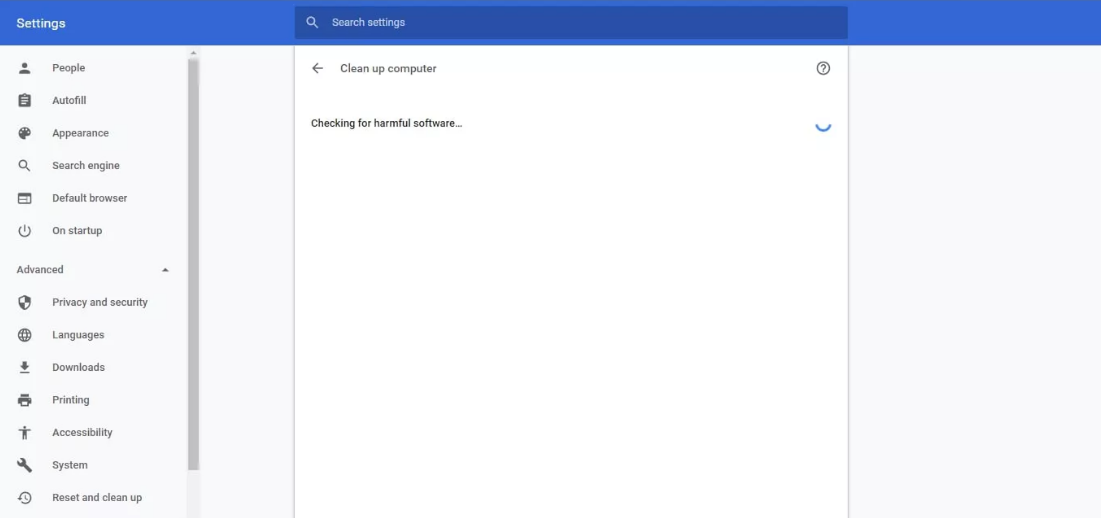Click the Checking for harmful software text
This screenshot has width=1101, height=518.
tap(386, 124)
